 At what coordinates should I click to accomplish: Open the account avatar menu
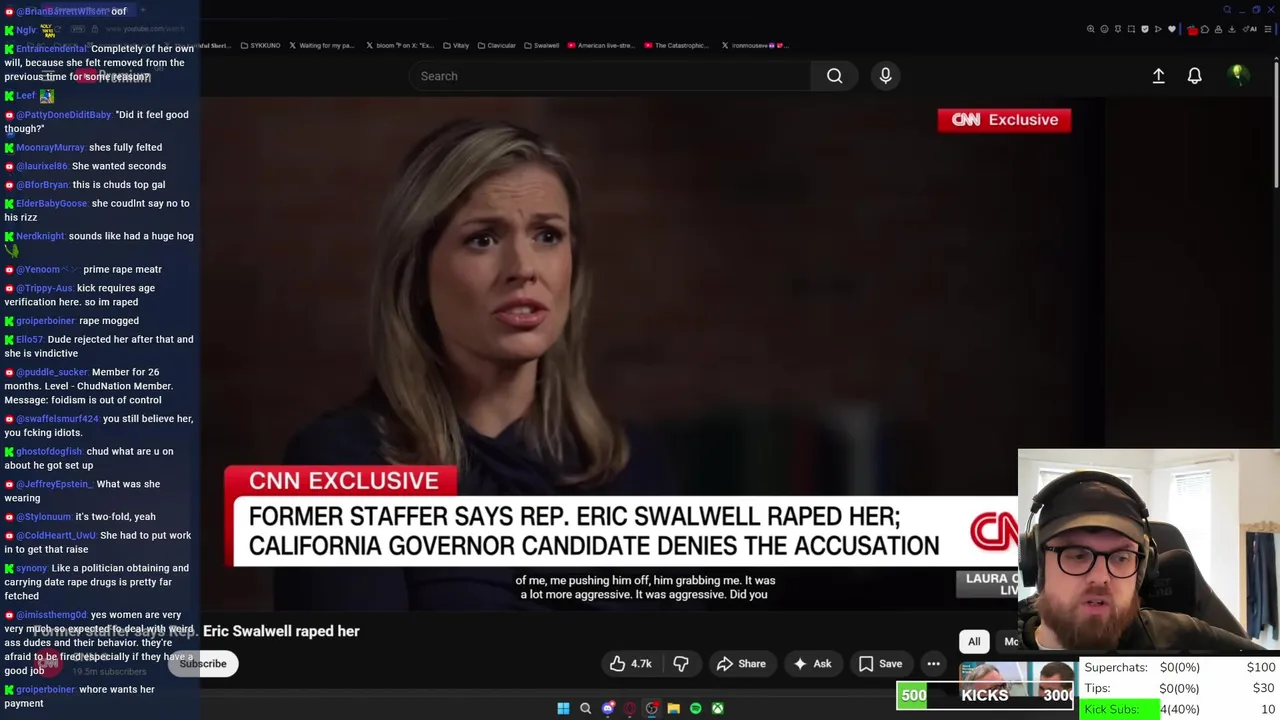tap(1237, 75)
